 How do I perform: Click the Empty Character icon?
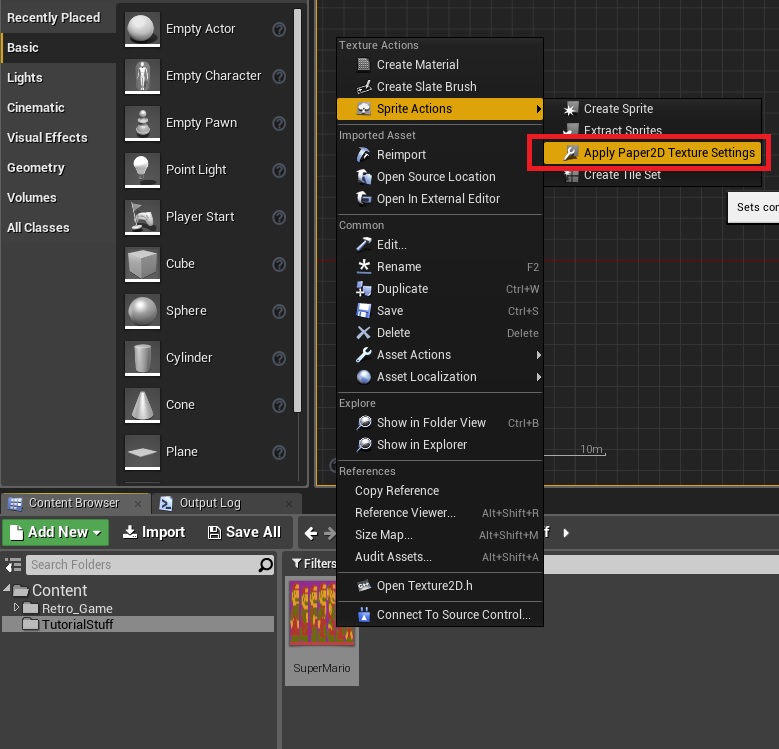(x=142, y=75)
